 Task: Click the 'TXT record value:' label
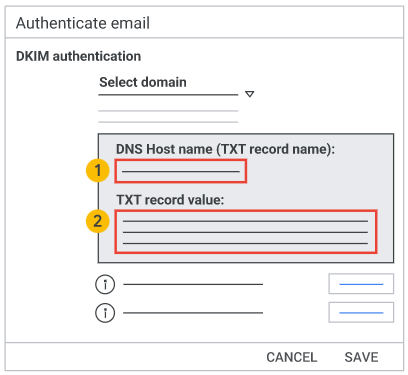tap(170, 200)
